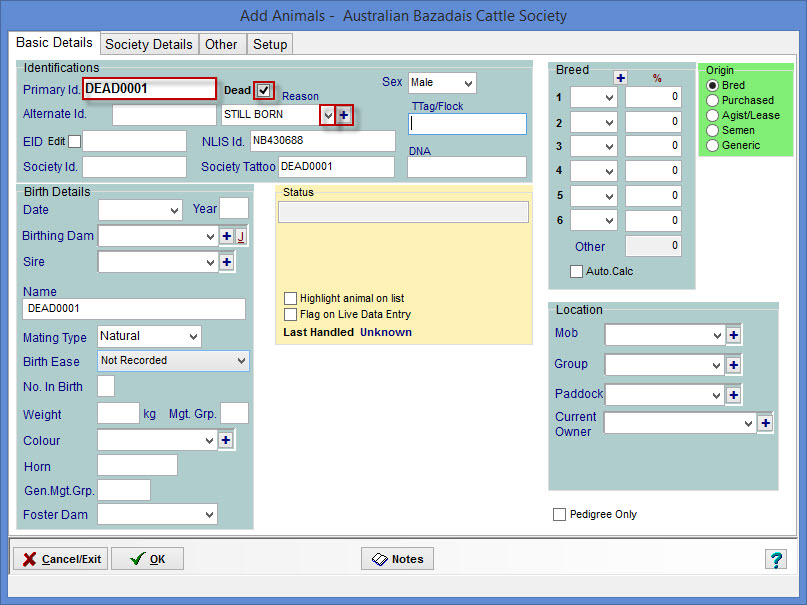The image size is (807, 605).
Task: Click the NLIS Id field
Action: point(323,141)
